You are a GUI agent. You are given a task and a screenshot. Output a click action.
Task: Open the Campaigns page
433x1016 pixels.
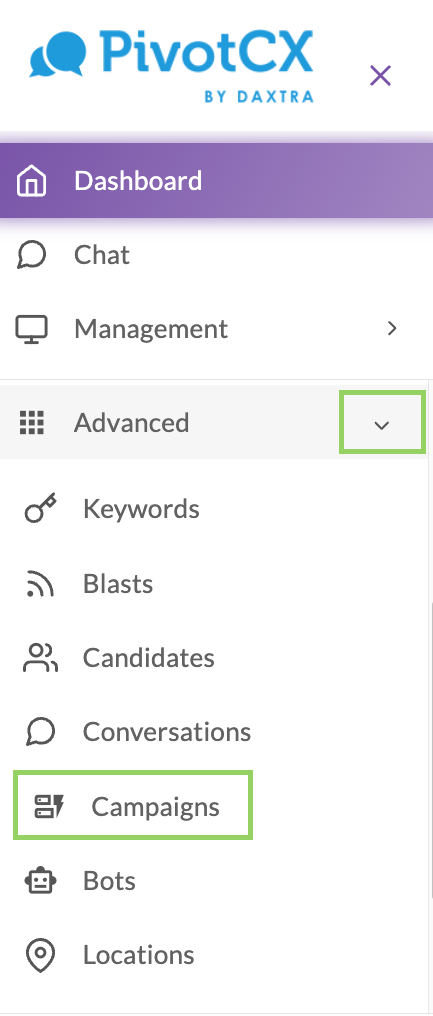[133, 806]
